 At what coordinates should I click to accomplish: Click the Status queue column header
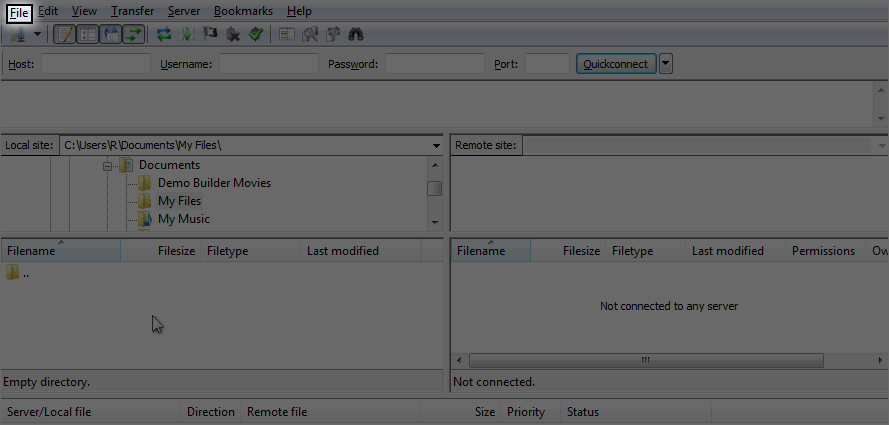(x=636, y=412)
